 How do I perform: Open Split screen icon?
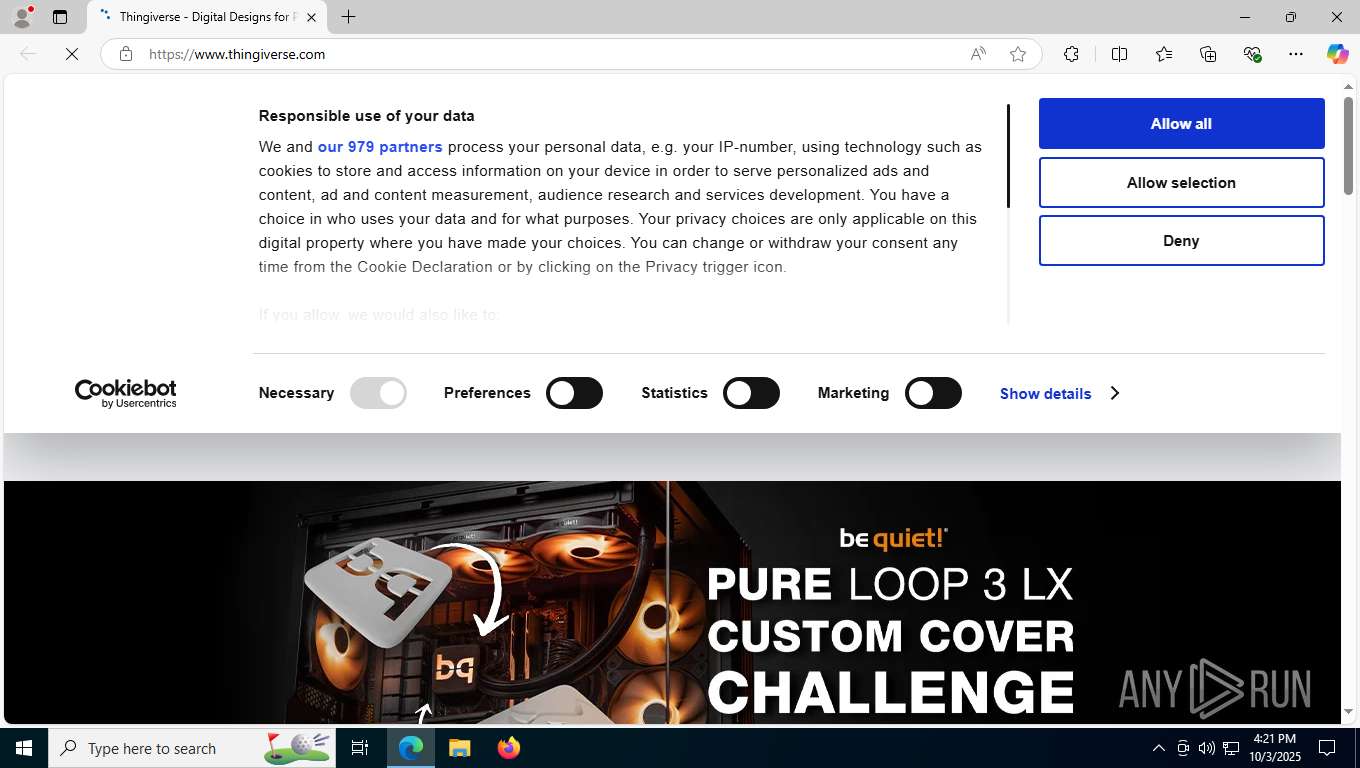(1120, 54)
